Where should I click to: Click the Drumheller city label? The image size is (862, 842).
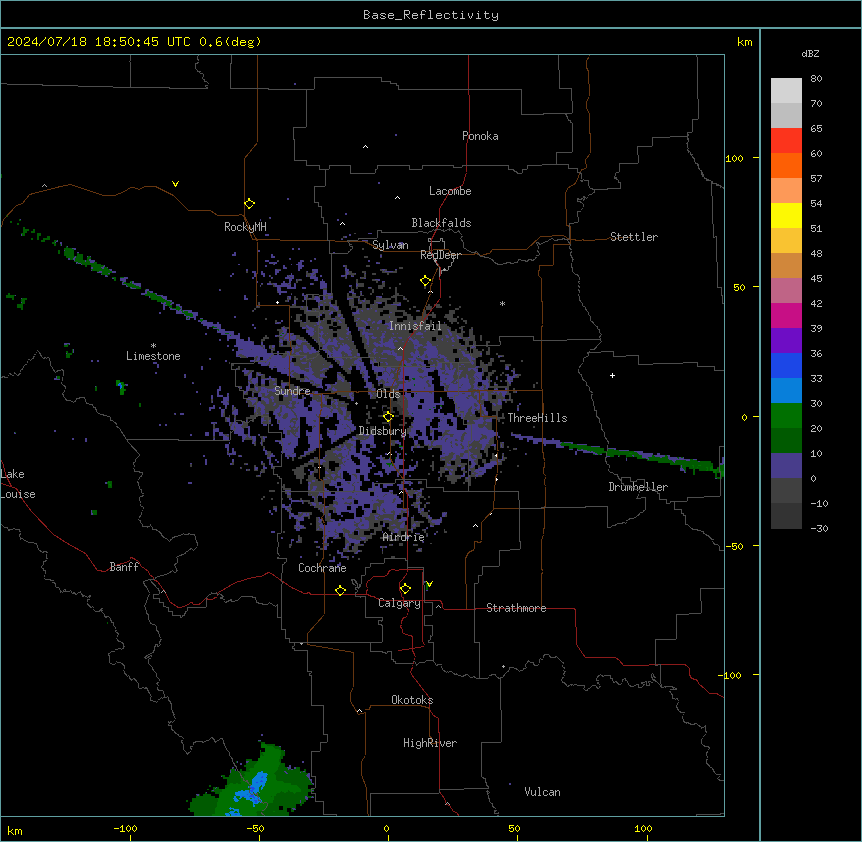click(x=638, y=487)
